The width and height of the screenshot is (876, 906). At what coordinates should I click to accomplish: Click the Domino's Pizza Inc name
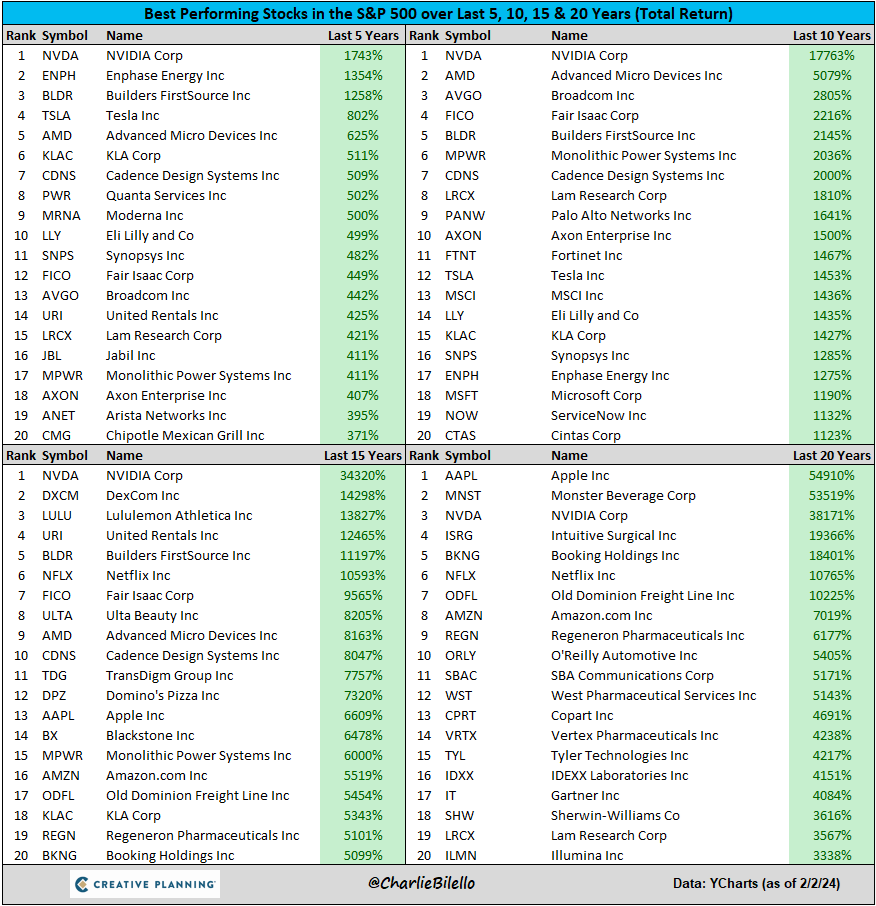coord(163,696)
